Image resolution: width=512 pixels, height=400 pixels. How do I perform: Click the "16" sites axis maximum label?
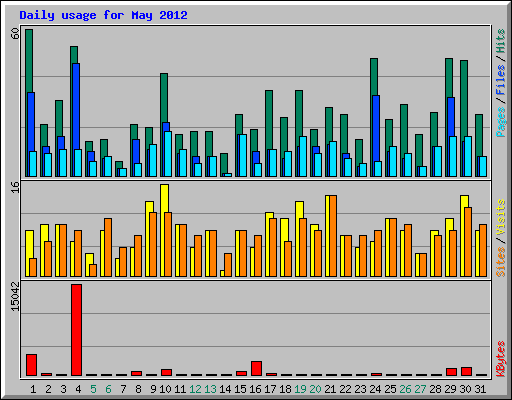click(x=15, y=187)
